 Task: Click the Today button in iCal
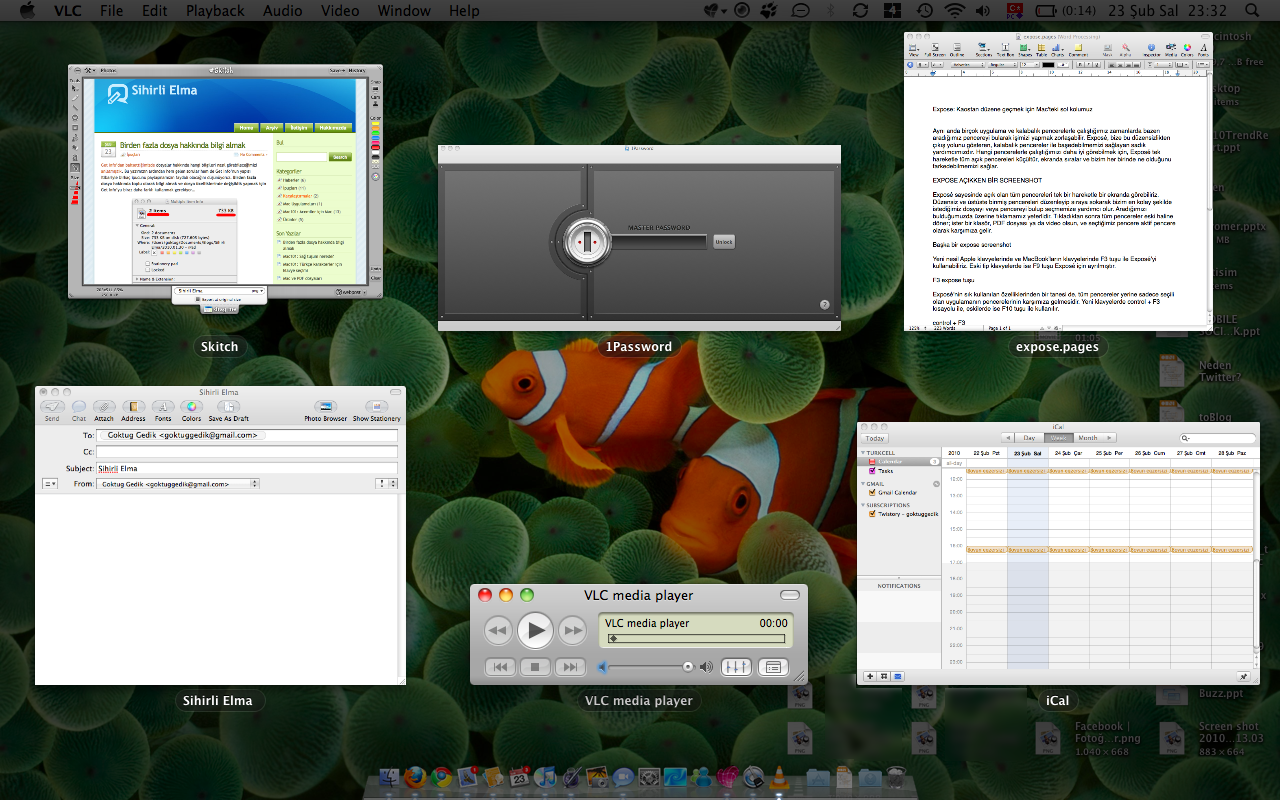875,438
